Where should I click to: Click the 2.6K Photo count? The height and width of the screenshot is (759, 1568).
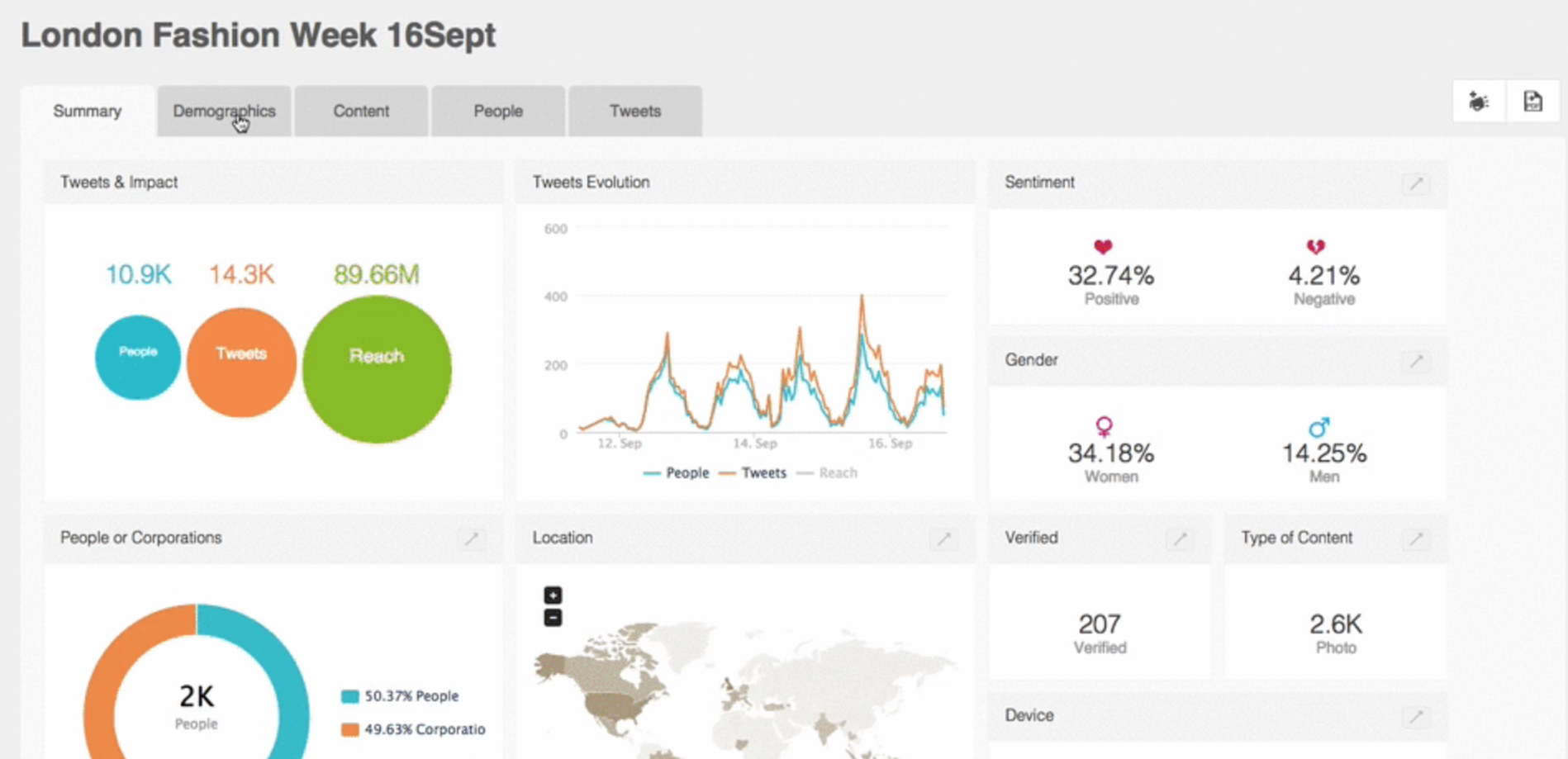coord(1336,624)
